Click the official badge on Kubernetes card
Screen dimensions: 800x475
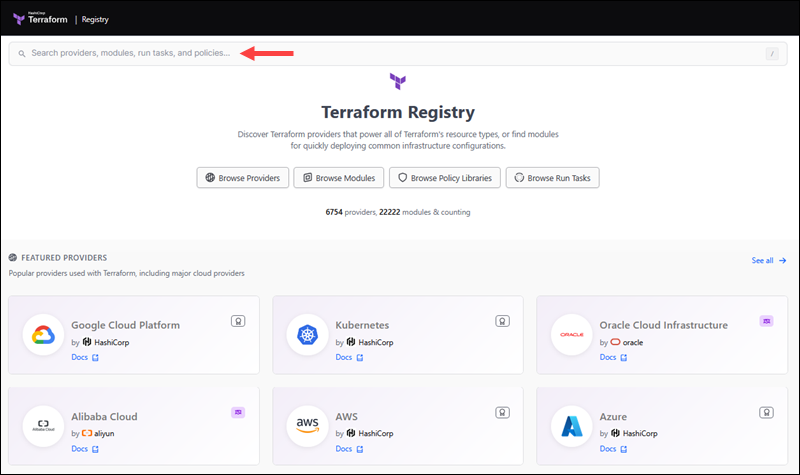(x=503, y=321)
